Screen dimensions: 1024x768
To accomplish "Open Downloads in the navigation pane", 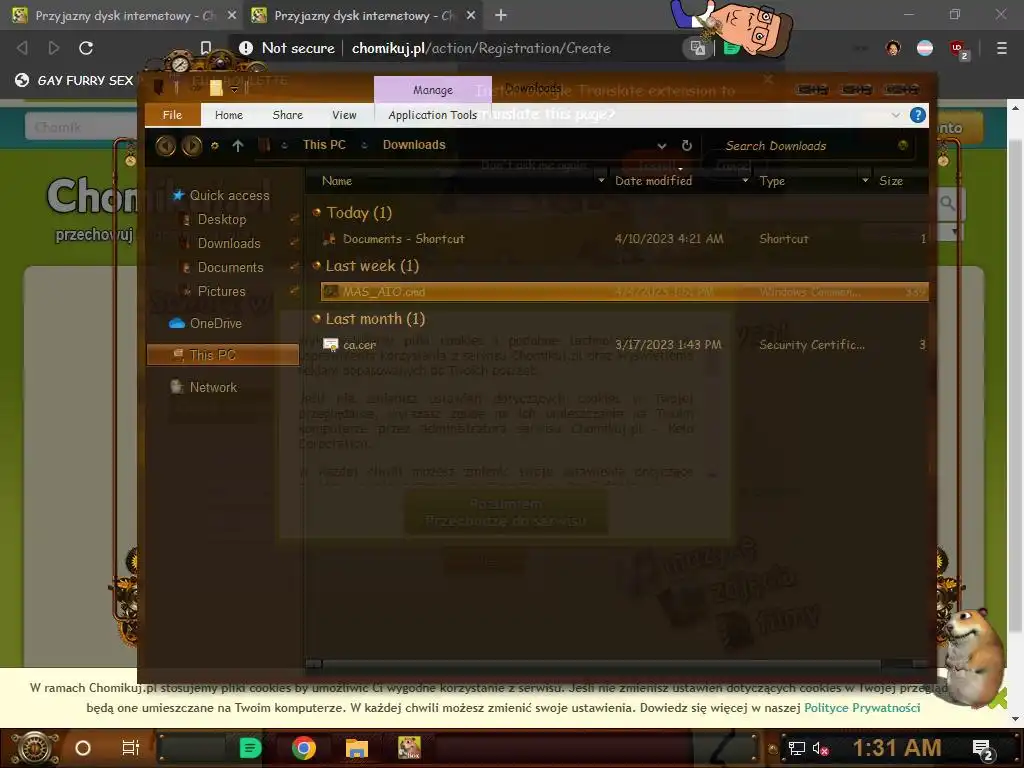I will pos(229,244).
